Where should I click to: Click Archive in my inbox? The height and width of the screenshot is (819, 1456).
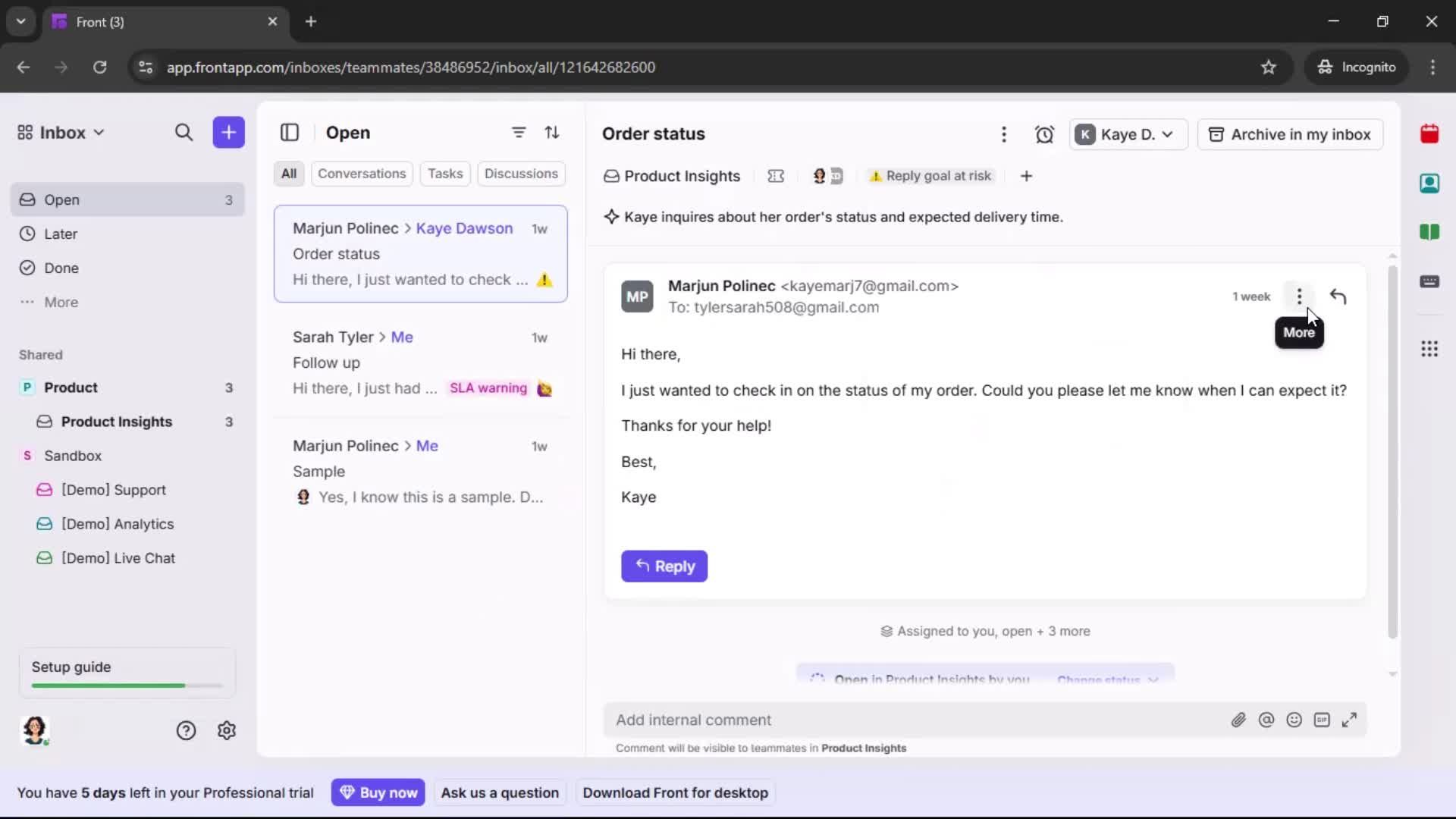pos(1290,134)
